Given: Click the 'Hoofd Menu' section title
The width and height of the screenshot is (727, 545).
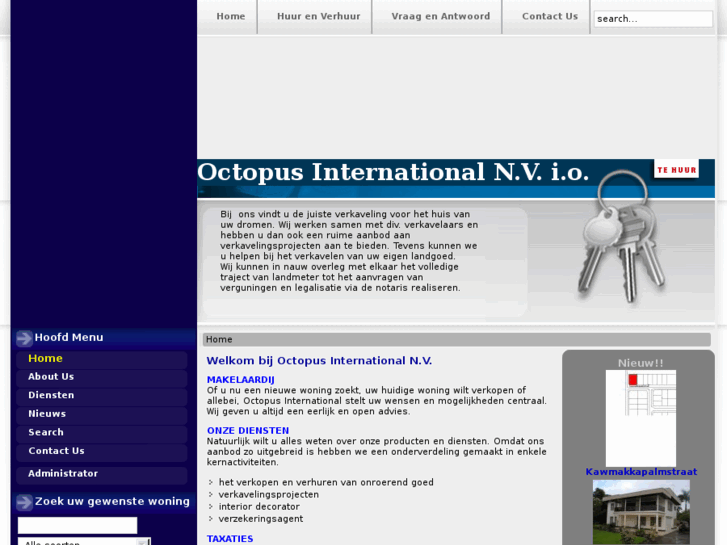Looking at the screenshot, I should coord(69,338).
